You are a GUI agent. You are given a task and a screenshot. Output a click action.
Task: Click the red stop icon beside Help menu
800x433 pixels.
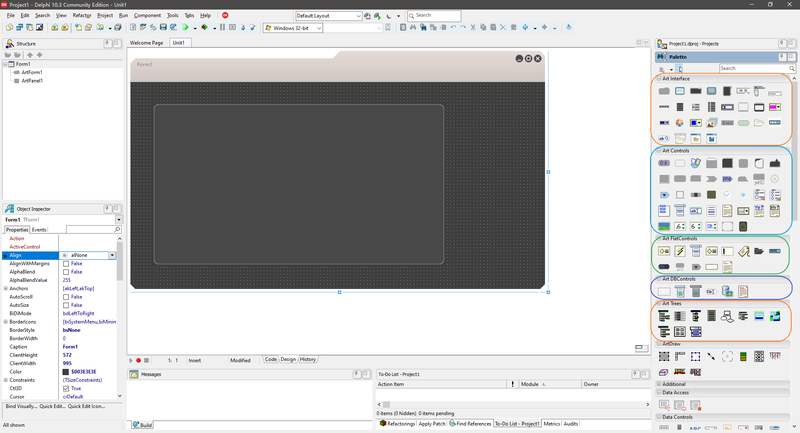(x=225, y=15)
